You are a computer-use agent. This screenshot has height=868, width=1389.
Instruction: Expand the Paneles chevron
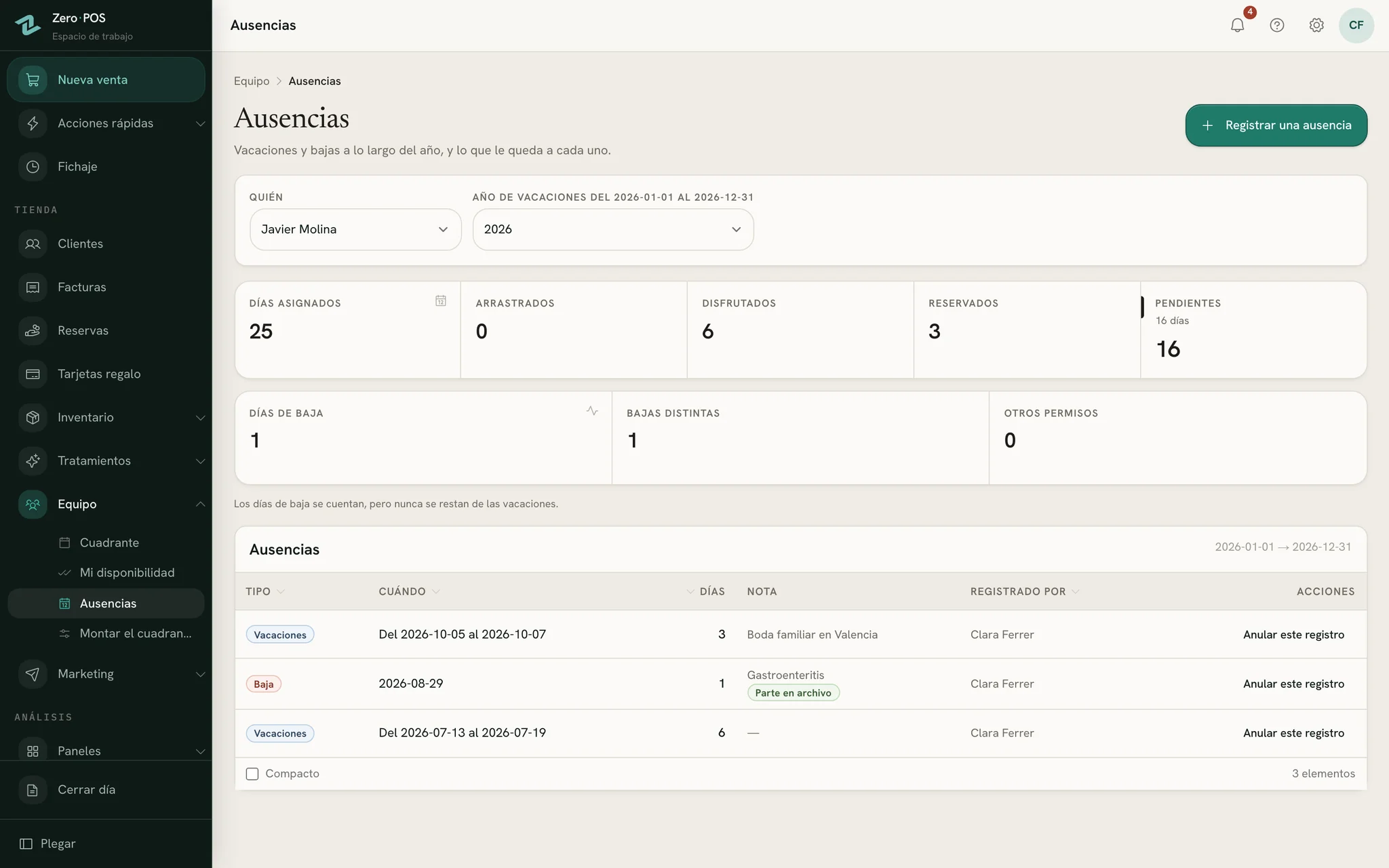(x=200, y=751)
